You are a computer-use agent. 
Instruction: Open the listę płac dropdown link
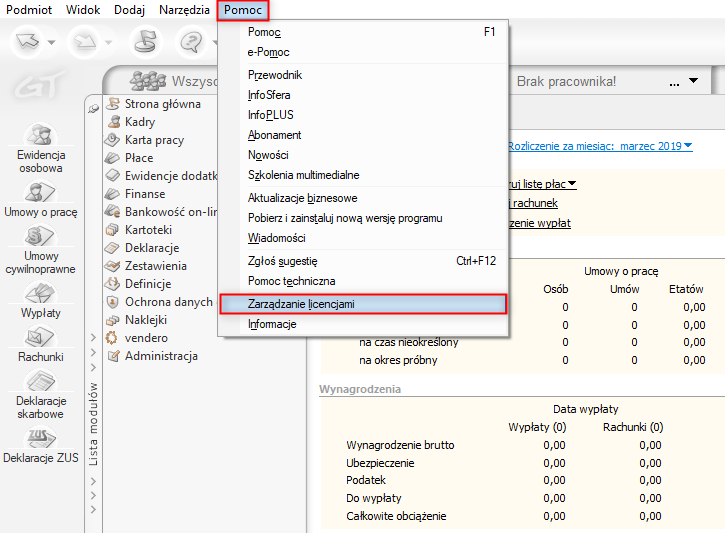[x=542, y=184]
